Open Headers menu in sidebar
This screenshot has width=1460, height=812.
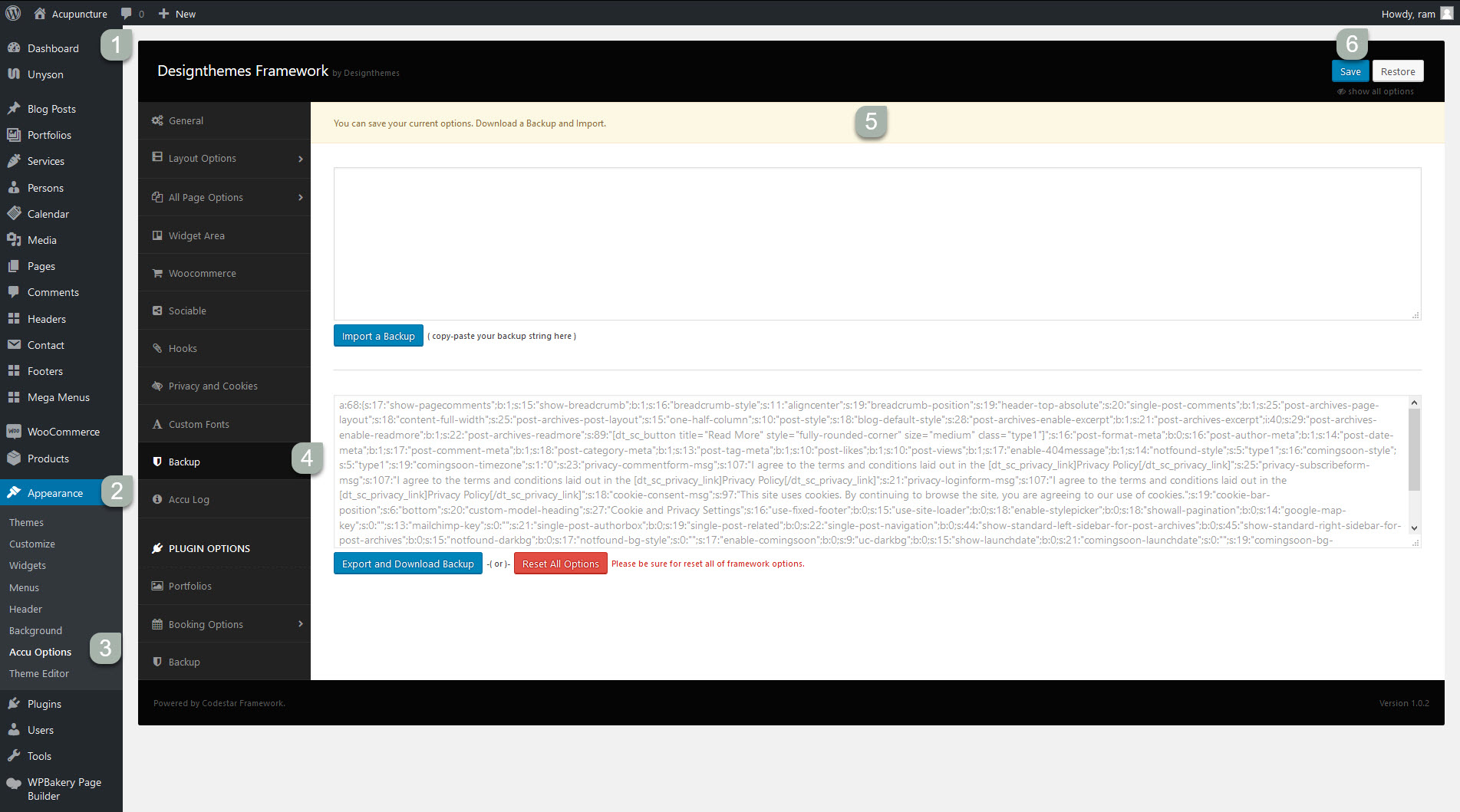coord(61,319)
